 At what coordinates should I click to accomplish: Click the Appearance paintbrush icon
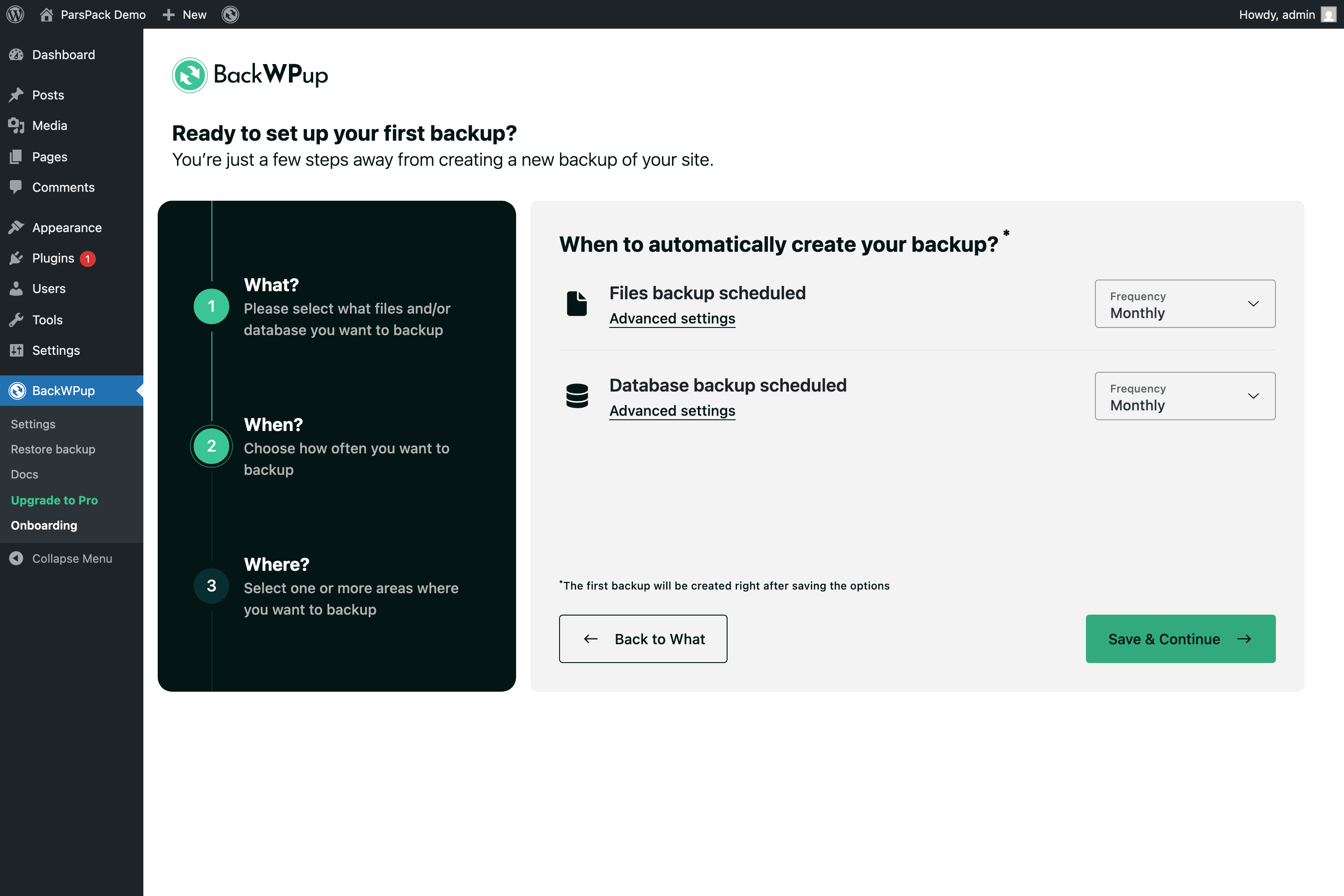16,228
